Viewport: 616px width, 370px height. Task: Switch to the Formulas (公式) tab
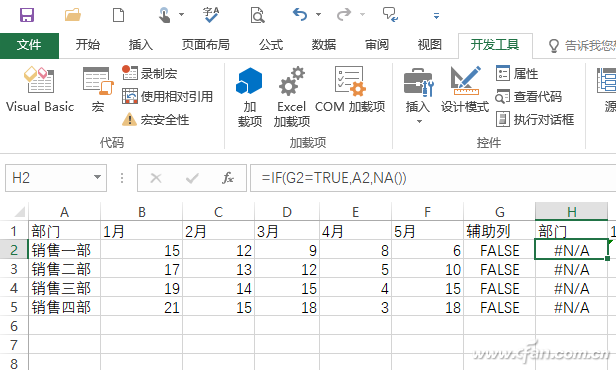pos(271,45)
